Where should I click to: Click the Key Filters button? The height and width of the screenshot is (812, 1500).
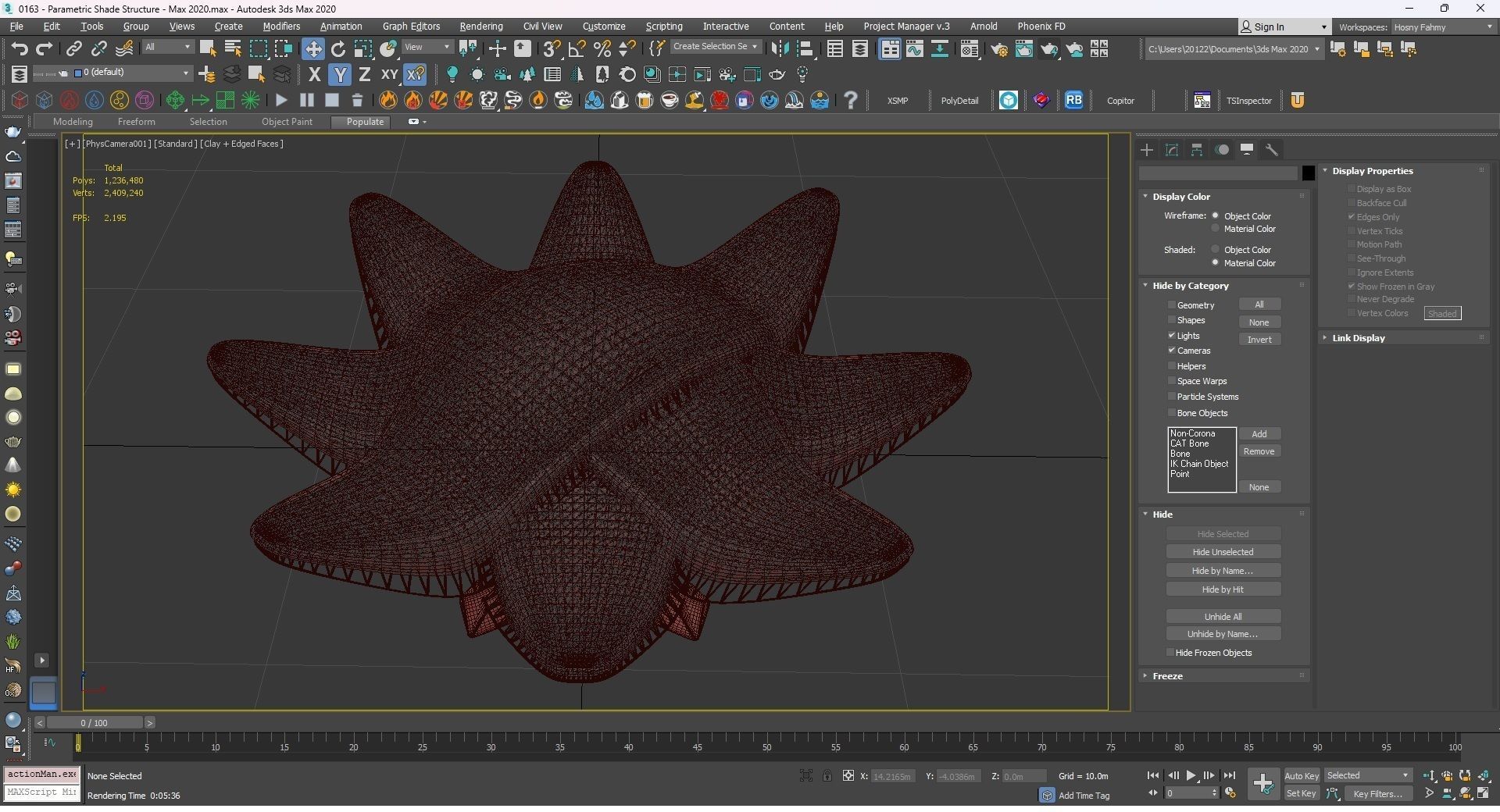pyautogui.click(x=1378, y=794)
